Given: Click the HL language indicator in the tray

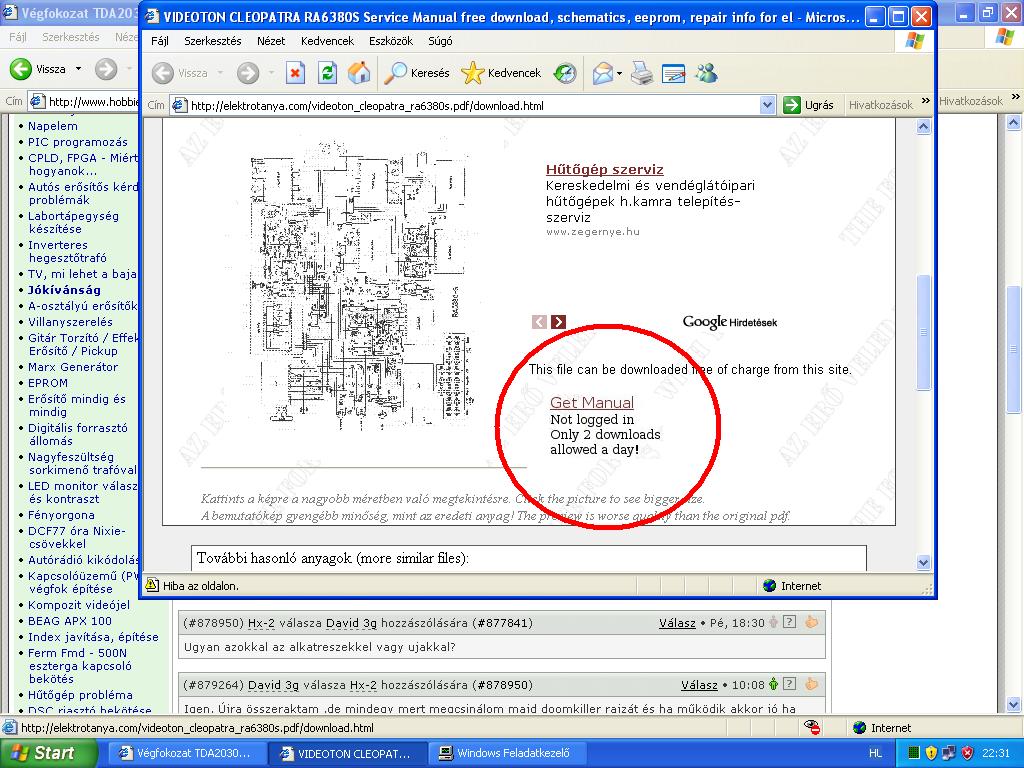Looking at the screenshot, I should [x=876, y=753].
